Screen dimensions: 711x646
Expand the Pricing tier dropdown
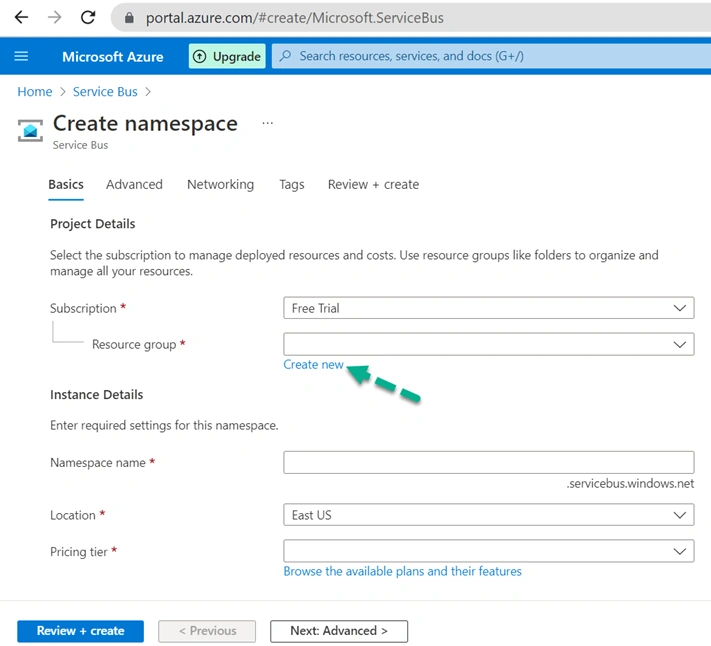pyautogui.click(x=488, y=551)
